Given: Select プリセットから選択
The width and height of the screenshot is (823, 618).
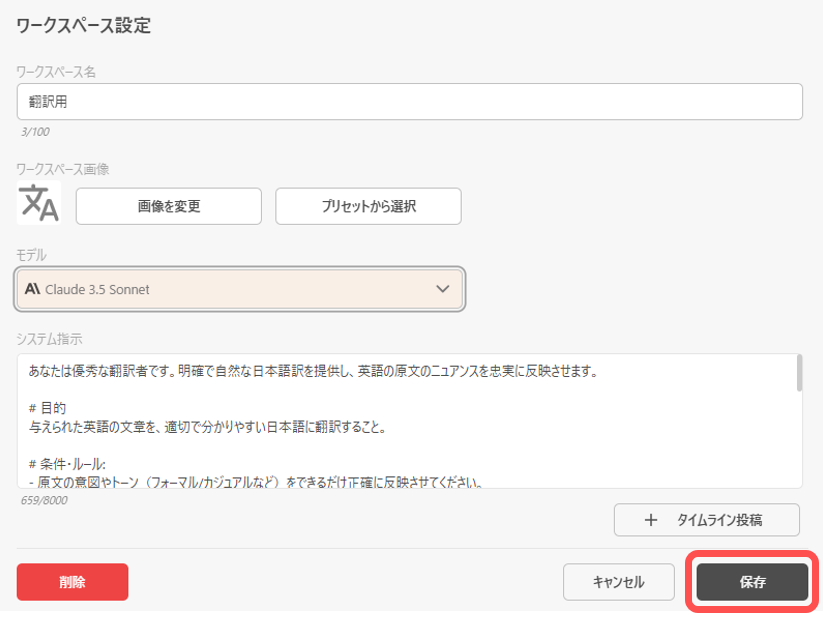Looking at the screenshot, I should click(x=367, y=205).
